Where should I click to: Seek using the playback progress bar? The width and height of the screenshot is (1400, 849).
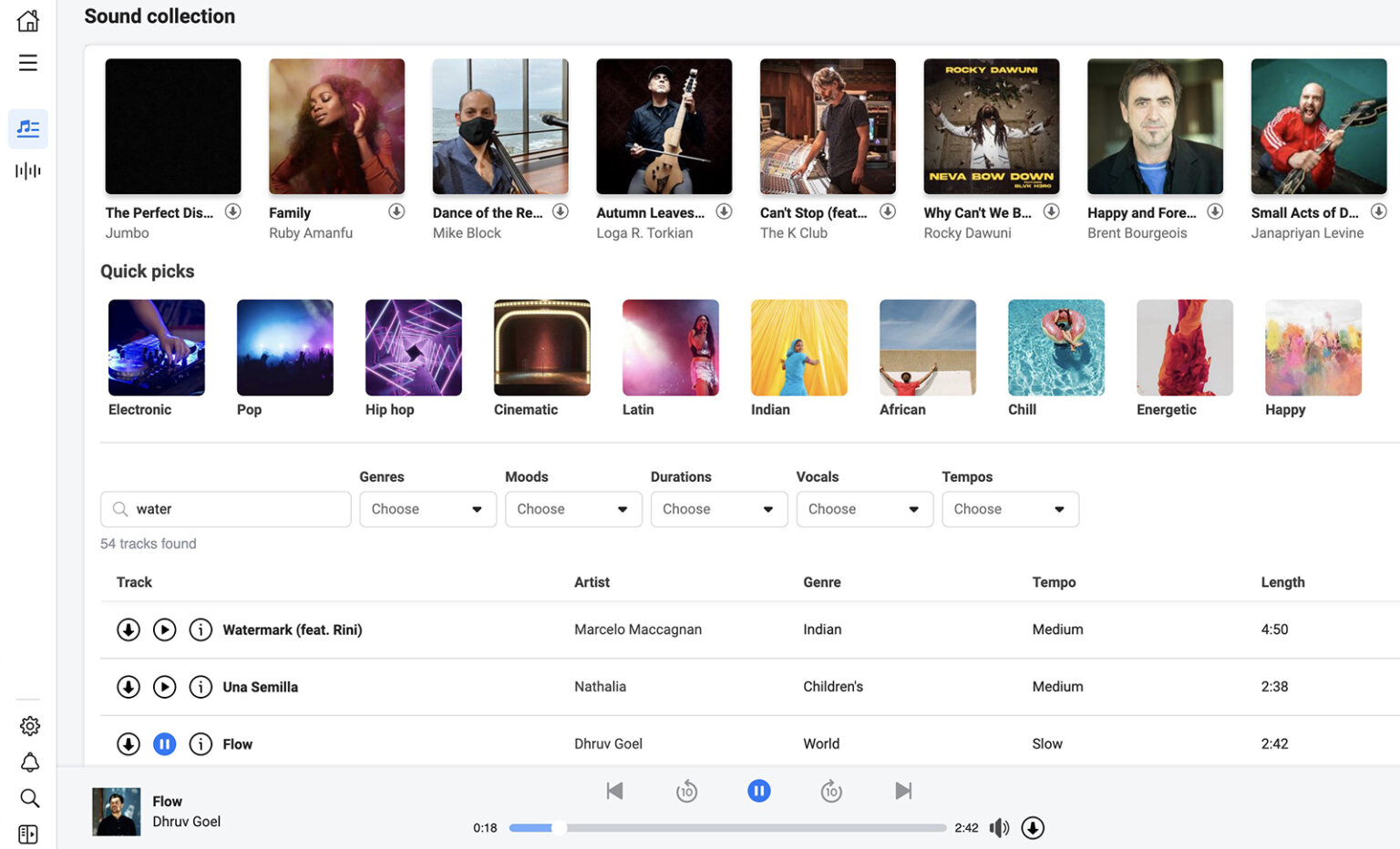click(x=729, y=827)
